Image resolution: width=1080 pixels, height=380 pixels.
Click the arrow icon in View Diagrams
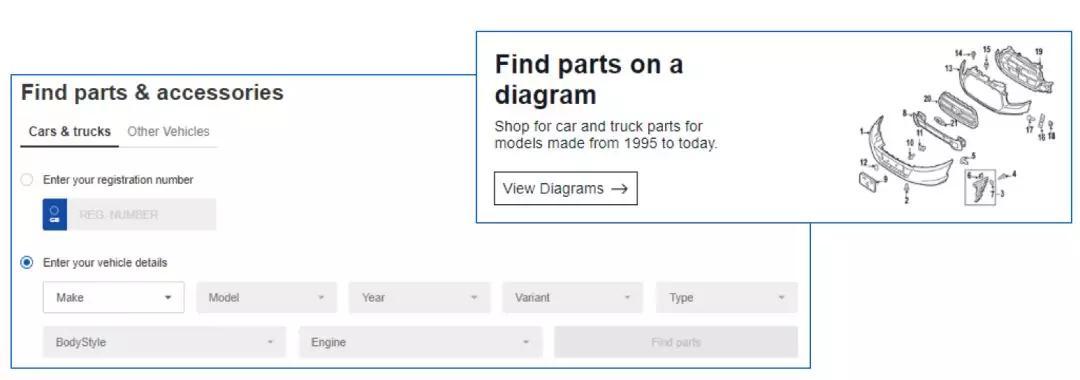[x=619, y=189]
